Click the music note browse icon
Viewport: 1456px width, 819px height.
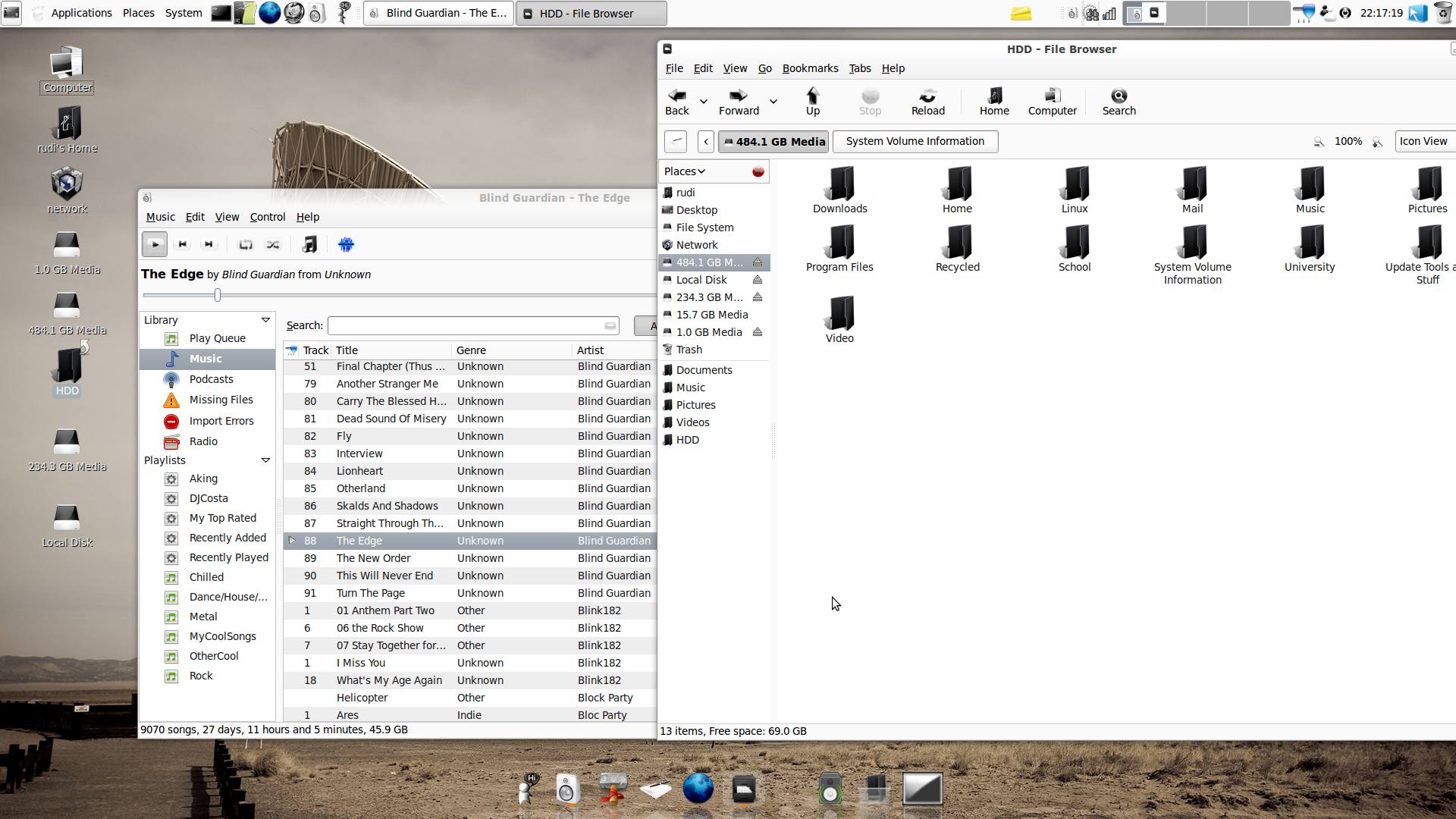309,245
